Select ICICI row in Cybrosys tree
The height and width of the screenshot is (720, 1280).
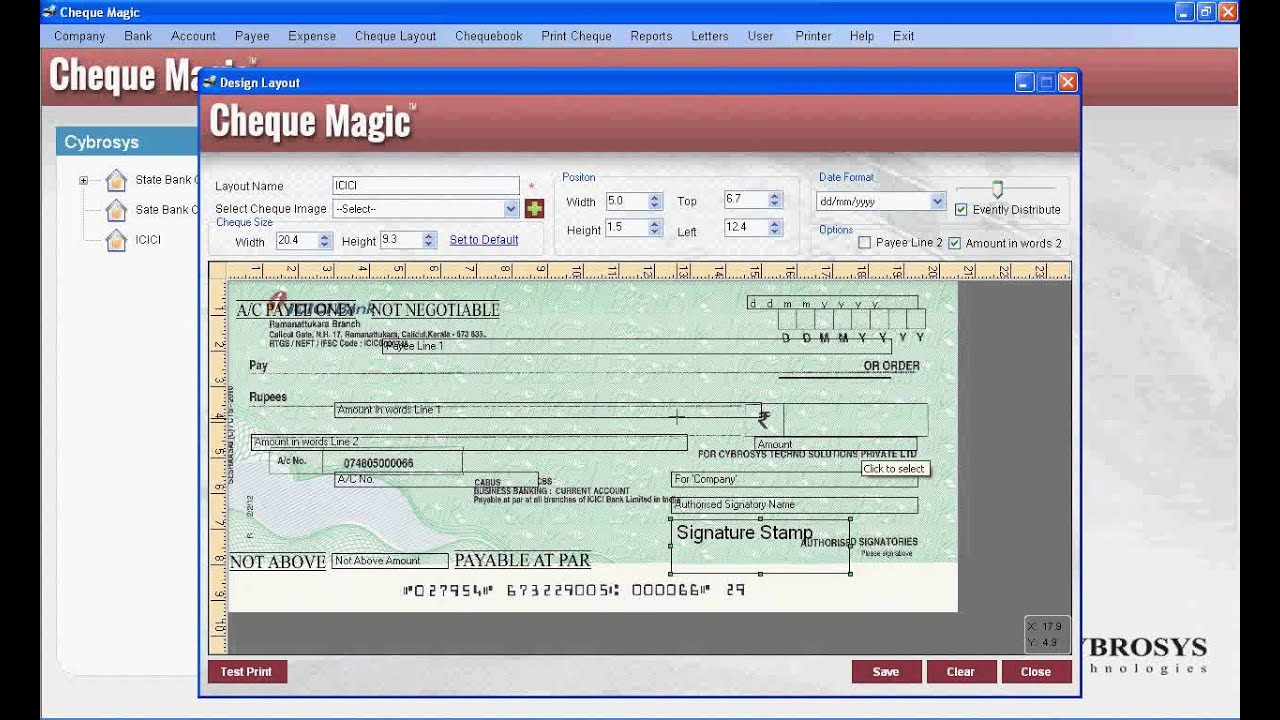(x=148, y=240)
